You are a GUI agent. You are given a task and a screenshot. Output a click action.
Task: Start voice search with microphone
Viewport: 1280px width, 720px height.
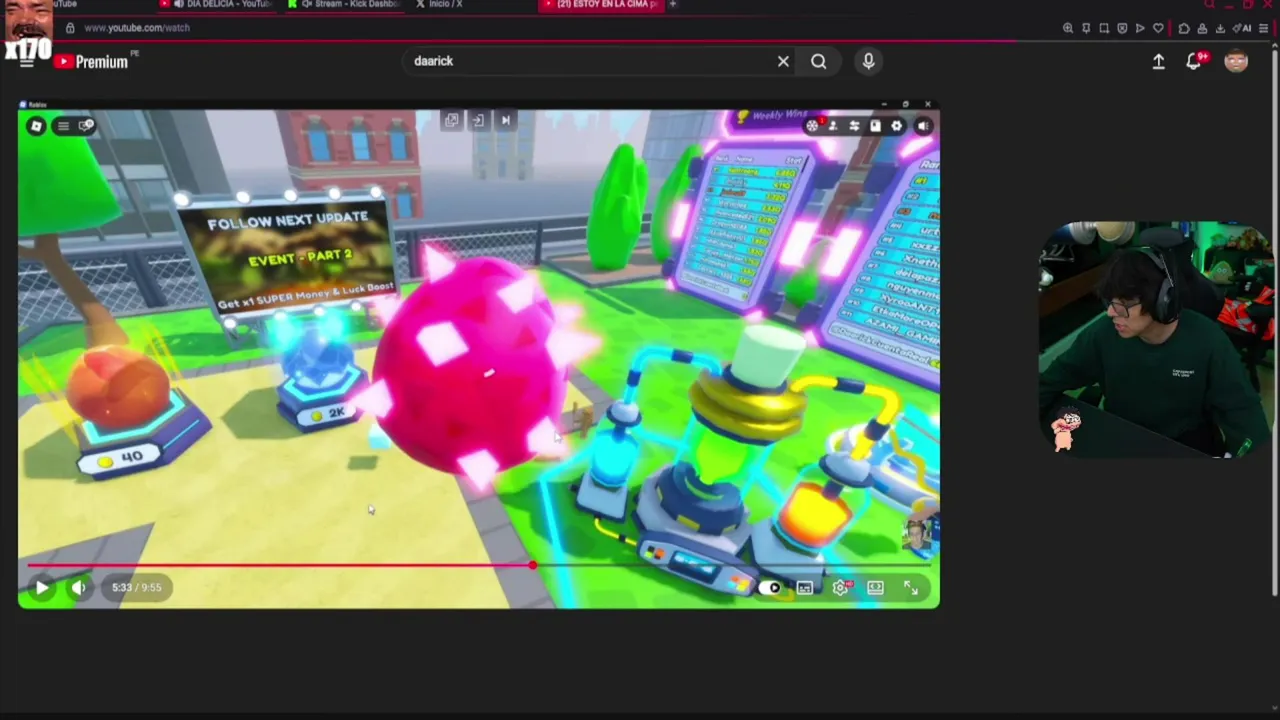[868, 61]
